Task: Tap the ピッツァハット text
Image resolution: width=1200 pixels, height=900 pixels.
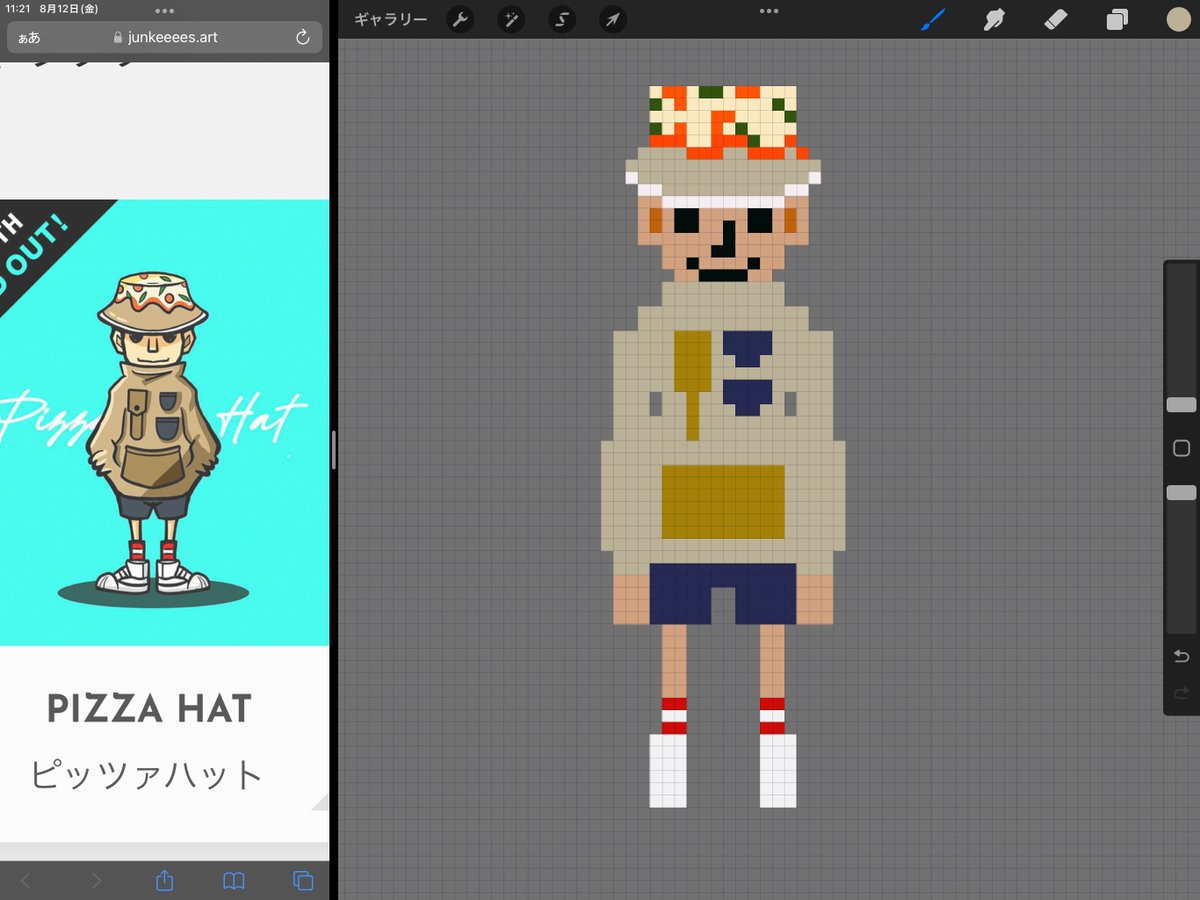Action: 146,774
